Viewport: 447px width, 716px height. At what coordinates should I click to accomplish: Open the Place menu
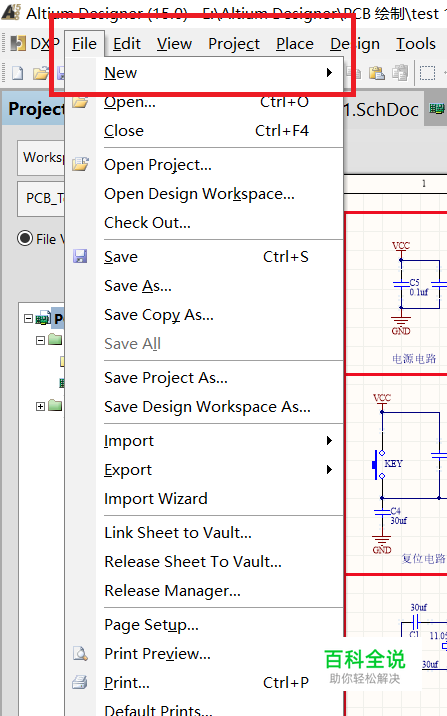294,44
